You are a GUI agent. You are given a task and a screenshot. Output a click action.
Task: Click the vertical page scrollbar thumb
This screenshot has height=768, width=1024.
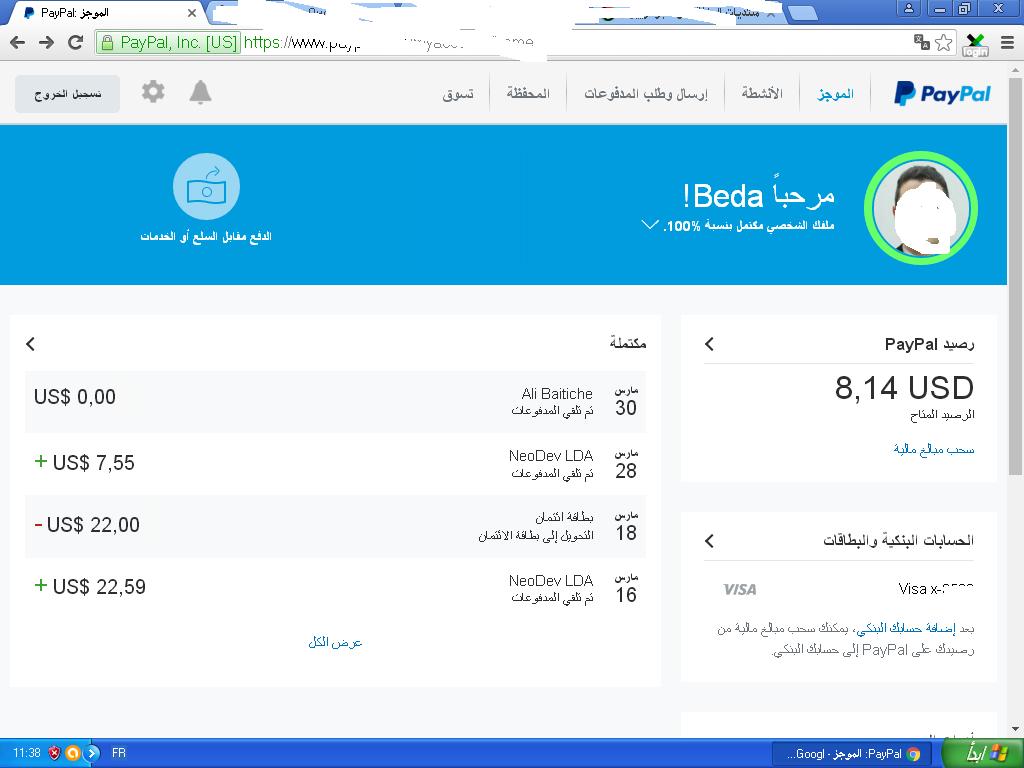(x=1016, y=274)
